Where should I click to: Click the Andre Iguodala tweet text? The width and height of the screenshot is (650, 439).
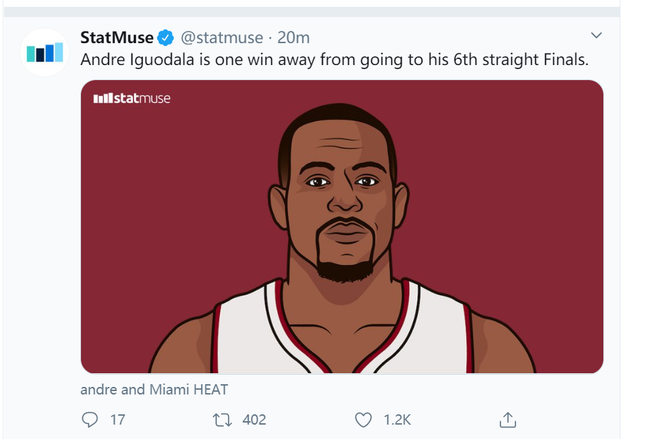click(334, 60)
